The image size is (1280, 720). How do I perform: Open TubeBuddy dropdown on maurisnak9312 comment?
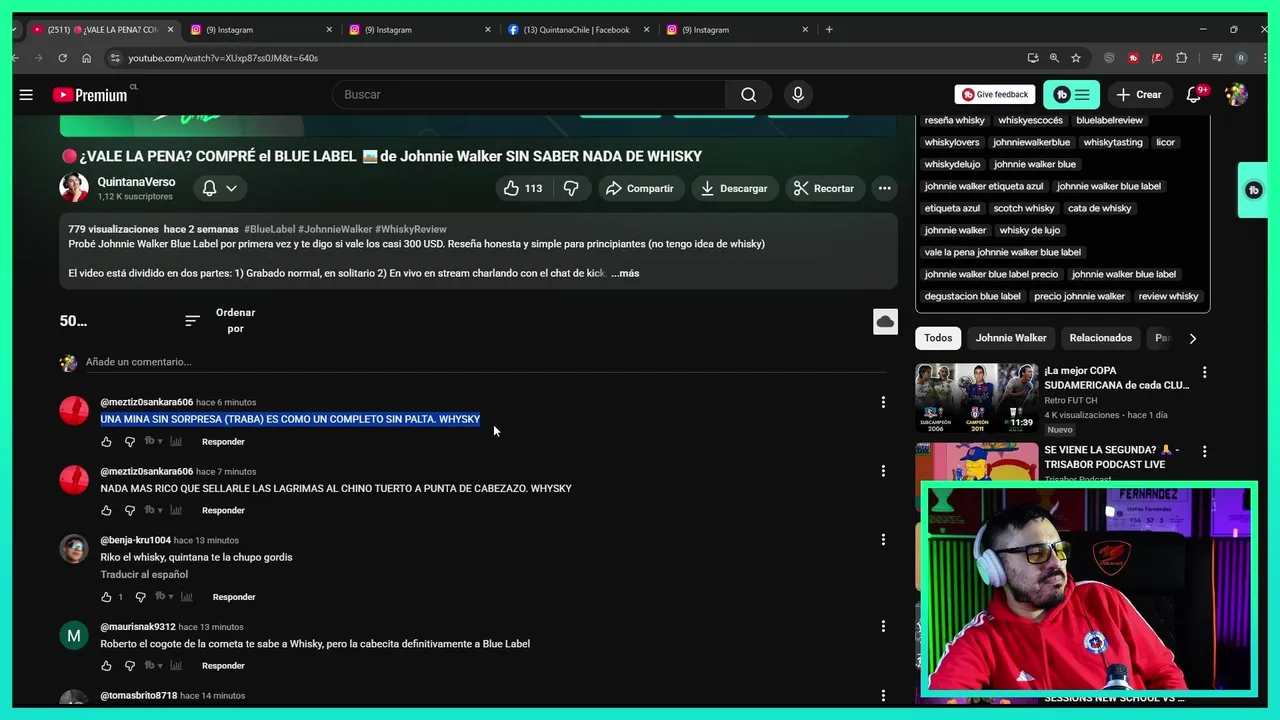coord(153,666)
